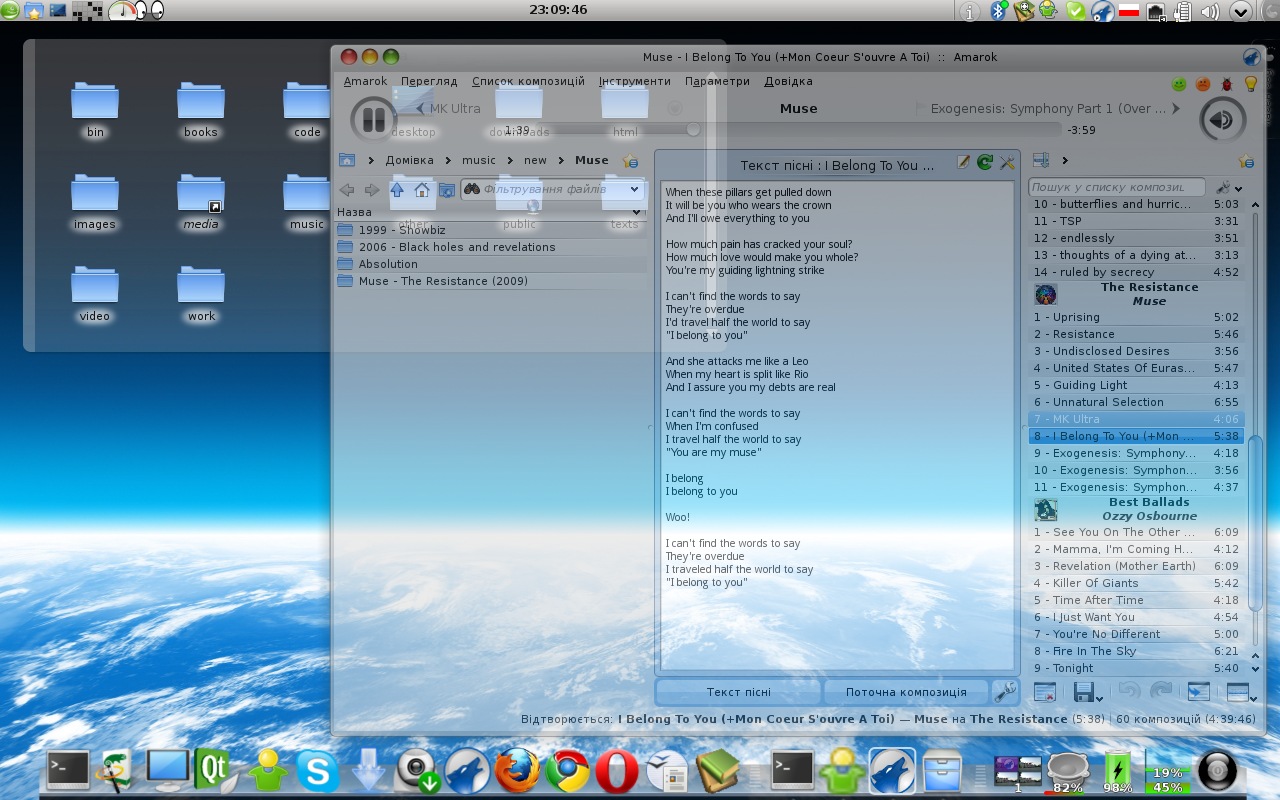Go up one folder with the blue arrow

click(x=397, y=190)
